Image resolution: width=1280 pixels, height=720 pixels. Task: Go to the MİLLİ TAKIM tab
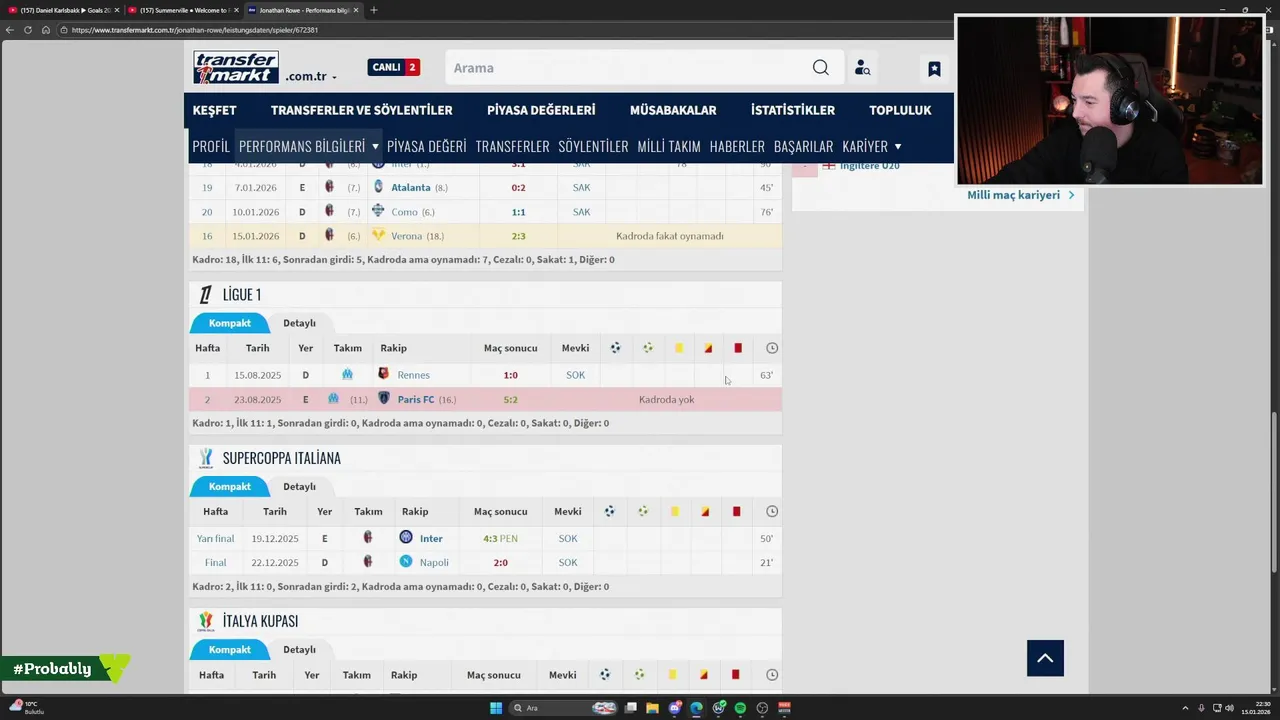(x=669, y=146)
